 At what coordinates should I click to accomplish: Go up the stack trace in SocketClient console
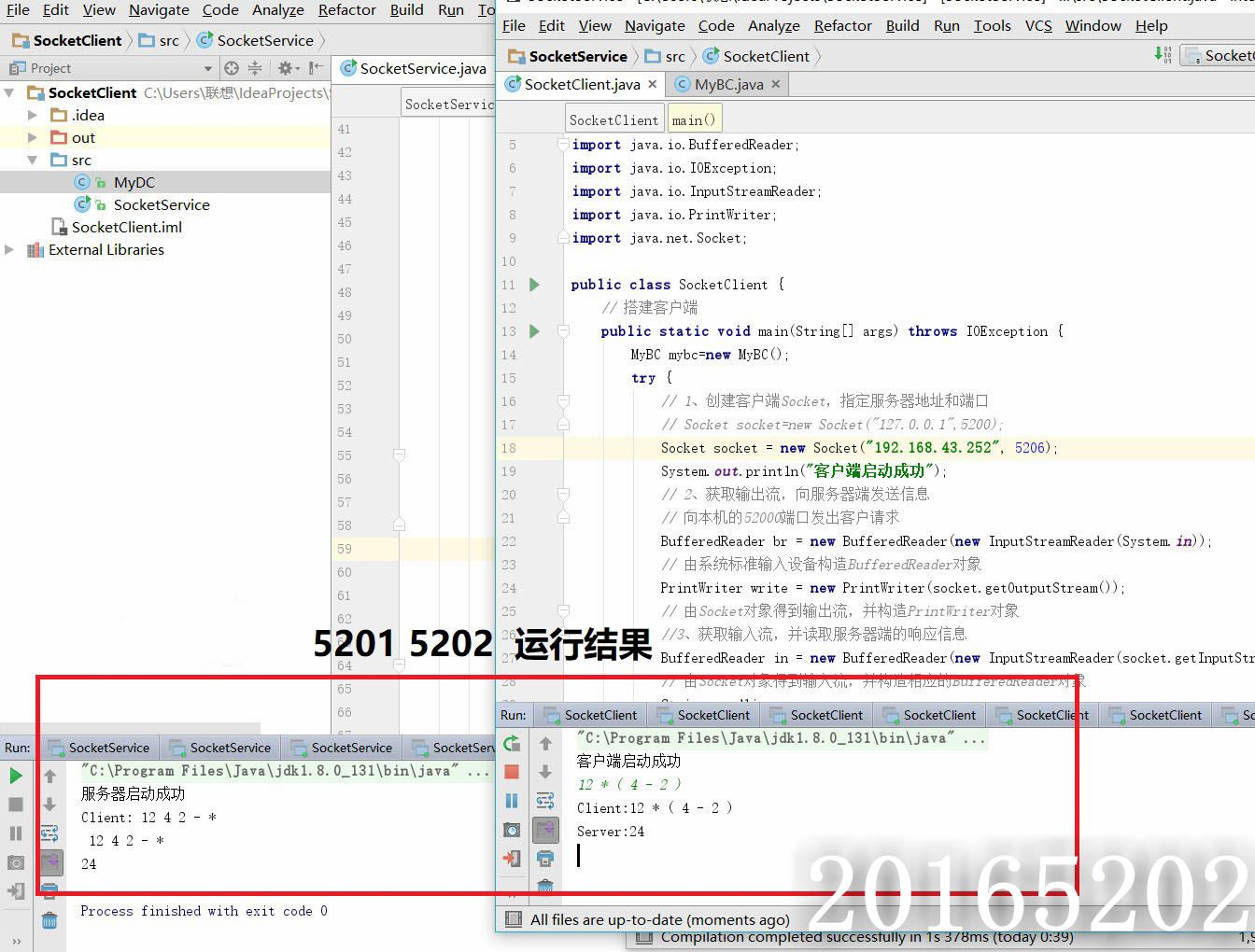coord(546,744)
